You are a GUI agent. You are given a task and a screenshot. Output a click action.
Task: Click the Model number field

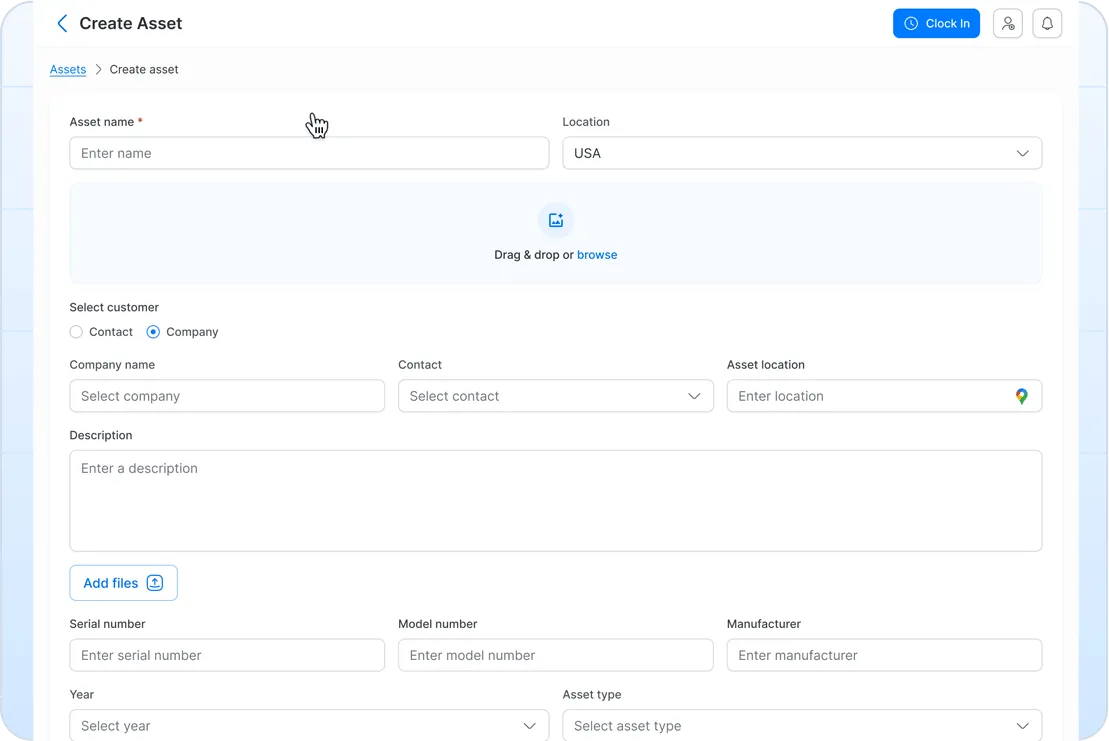pos(556,655)
